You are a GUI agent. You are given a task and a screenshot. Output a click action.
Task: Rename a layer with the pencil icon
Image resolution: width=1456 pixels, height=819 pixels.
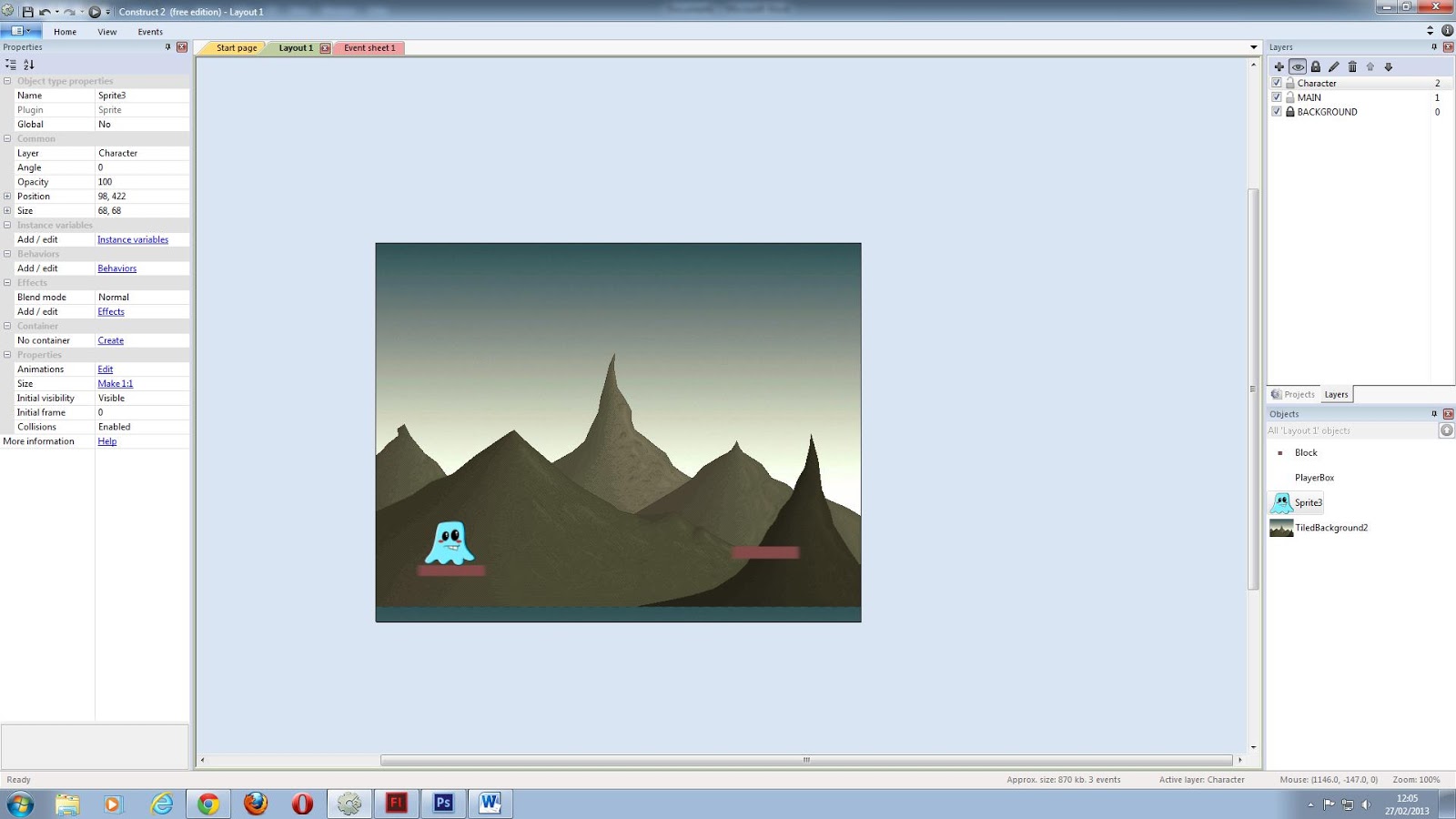click(x=1334, y=66)
